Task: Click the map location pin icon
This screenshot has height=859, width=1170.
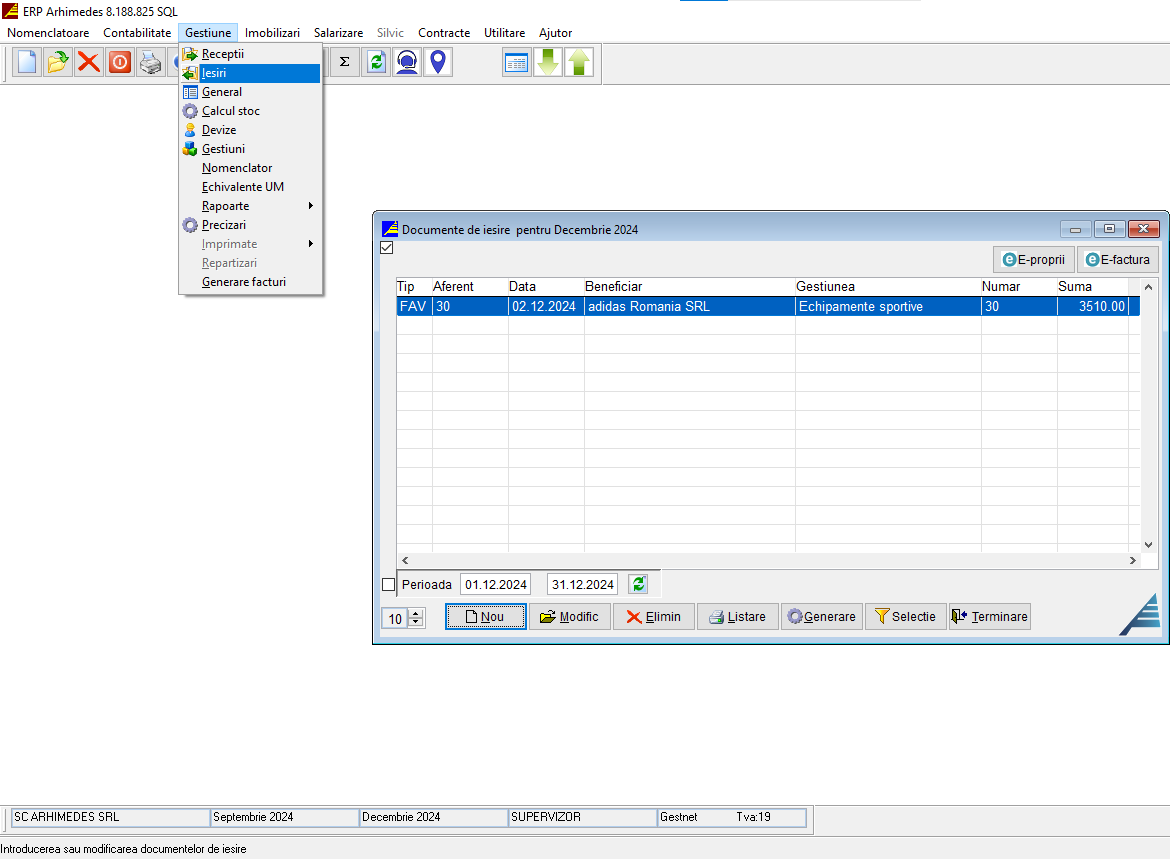Action: click(437, 62)
